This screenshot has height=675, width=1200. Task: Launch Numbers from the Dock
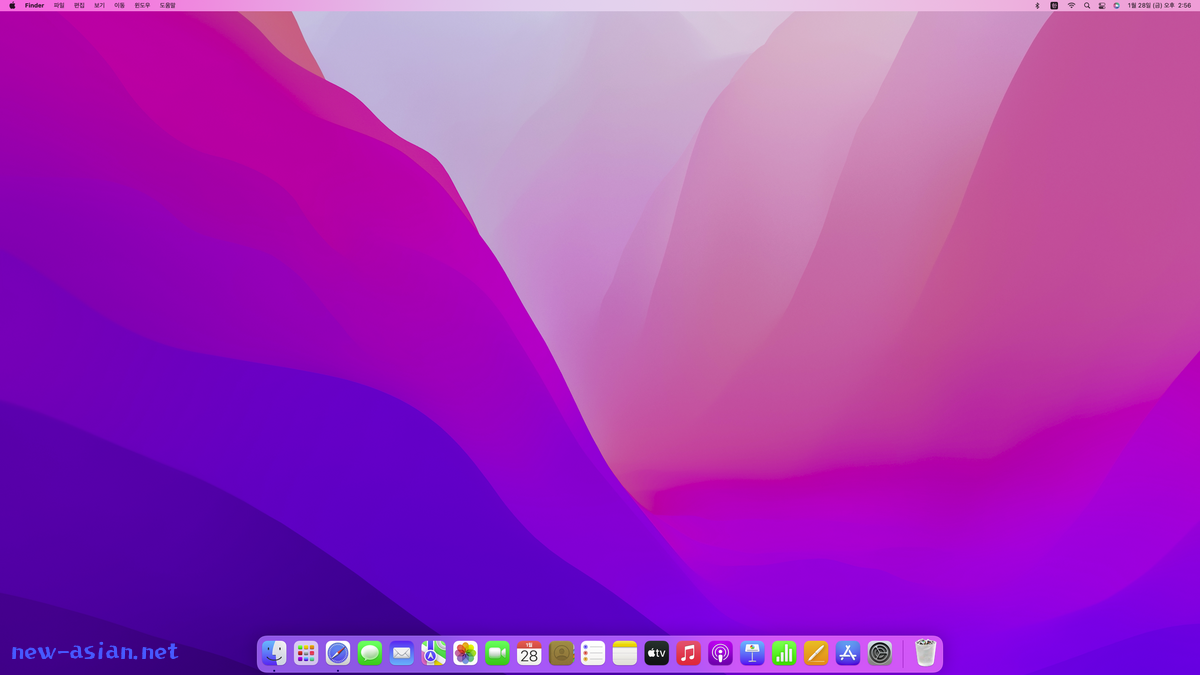[784, 653]
